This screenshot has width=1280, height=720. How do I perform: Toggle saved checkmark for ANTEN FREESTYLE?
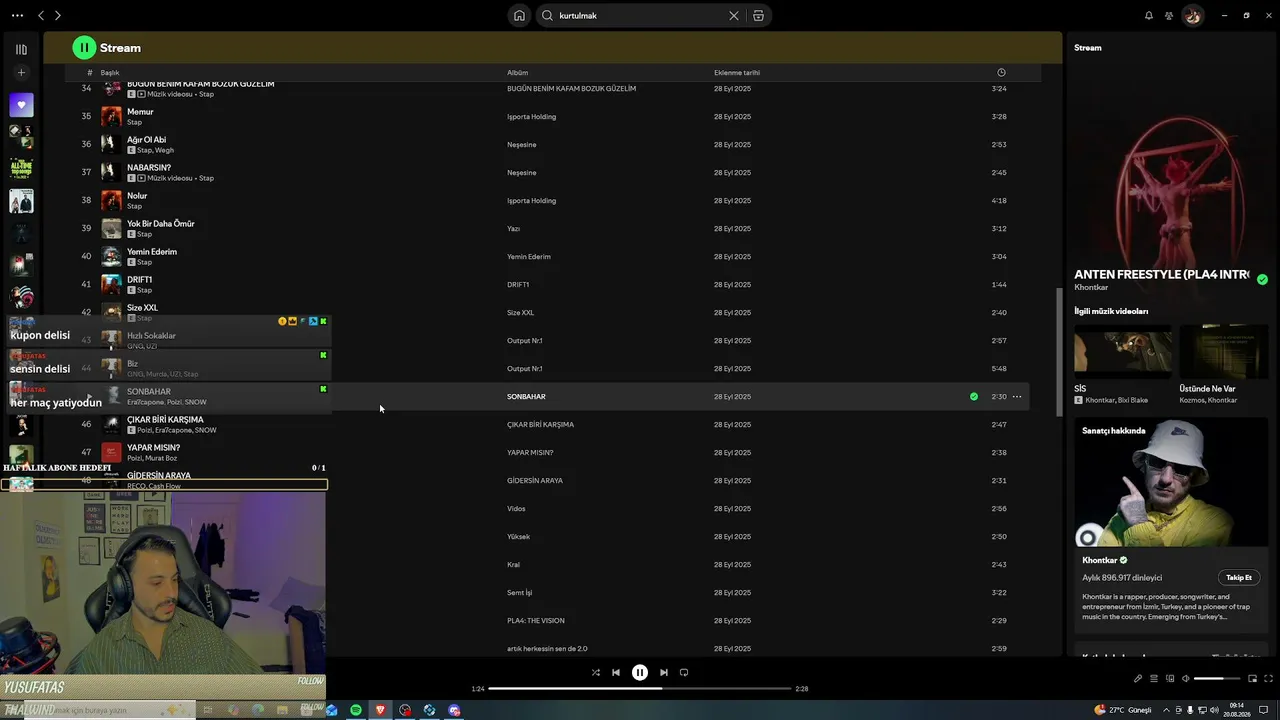click(x=1262, y=280)
